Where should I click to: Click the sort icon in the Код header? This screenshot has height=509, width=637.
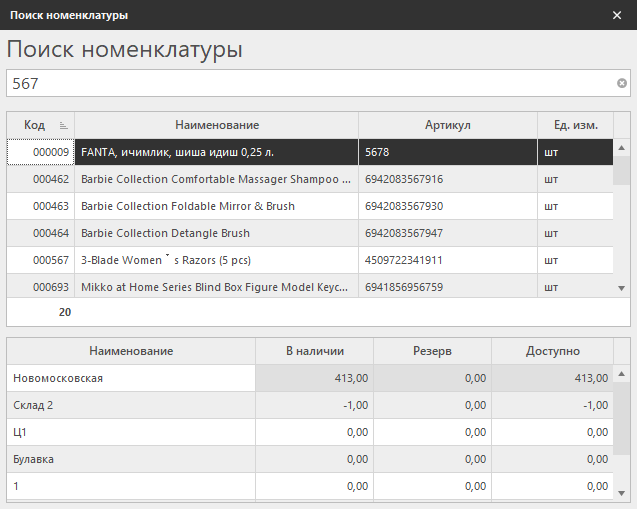(64, 125)
